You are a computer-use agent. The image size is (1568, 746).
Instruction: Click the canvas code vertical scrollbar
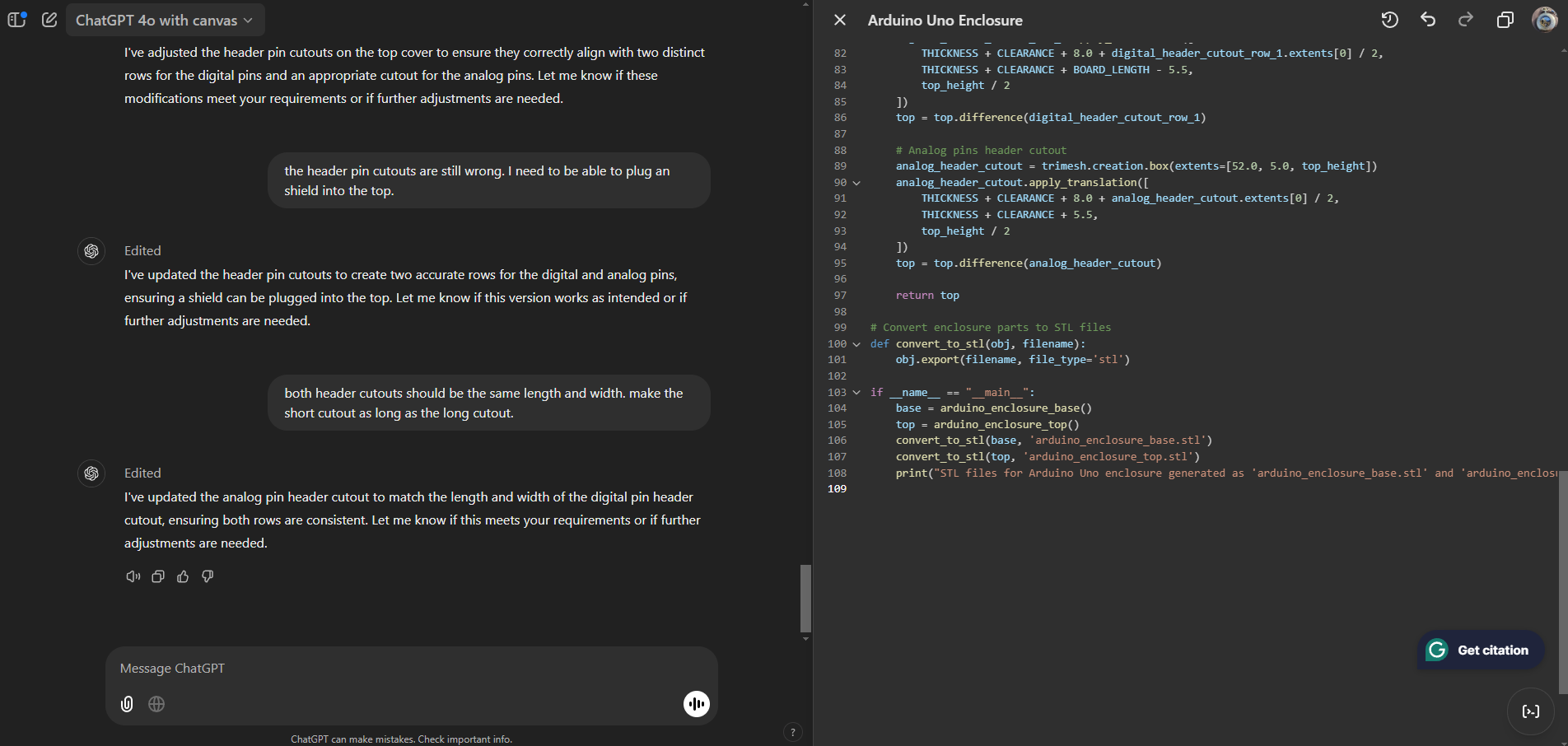tap(1563, 581)
